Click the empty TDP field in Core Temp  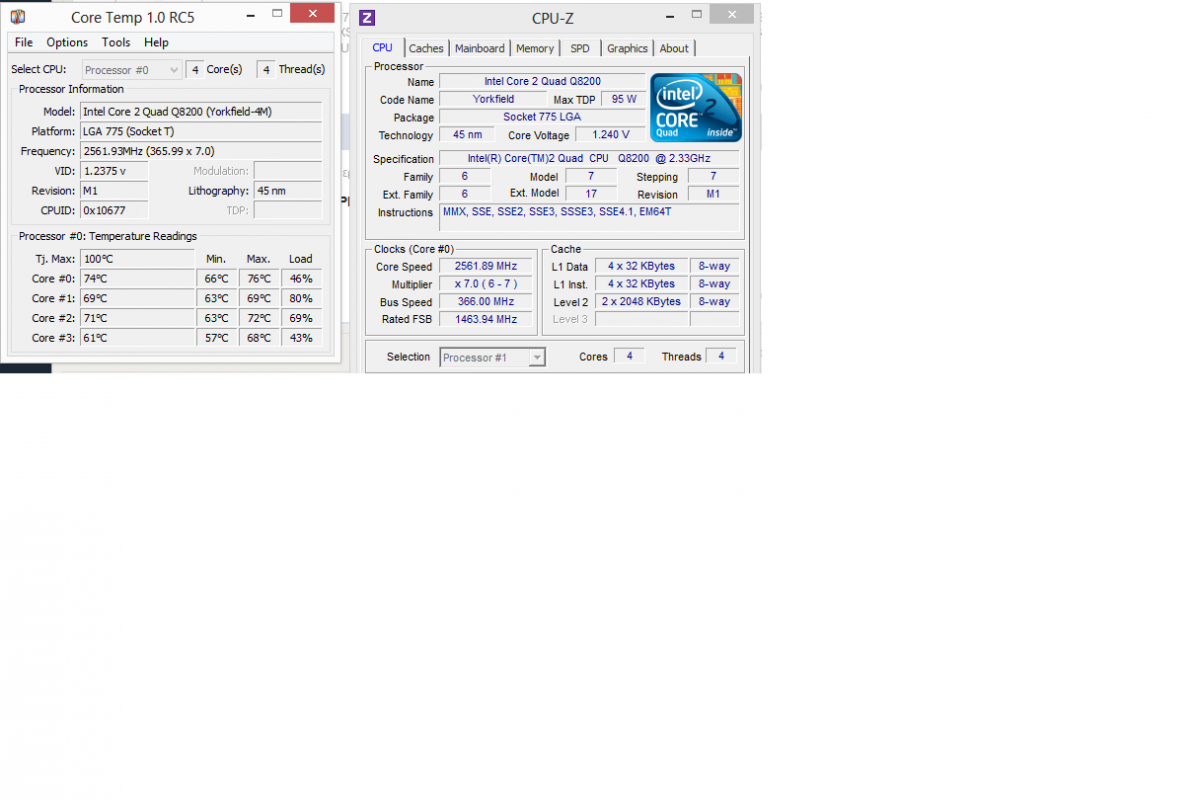tap(288, 210)
